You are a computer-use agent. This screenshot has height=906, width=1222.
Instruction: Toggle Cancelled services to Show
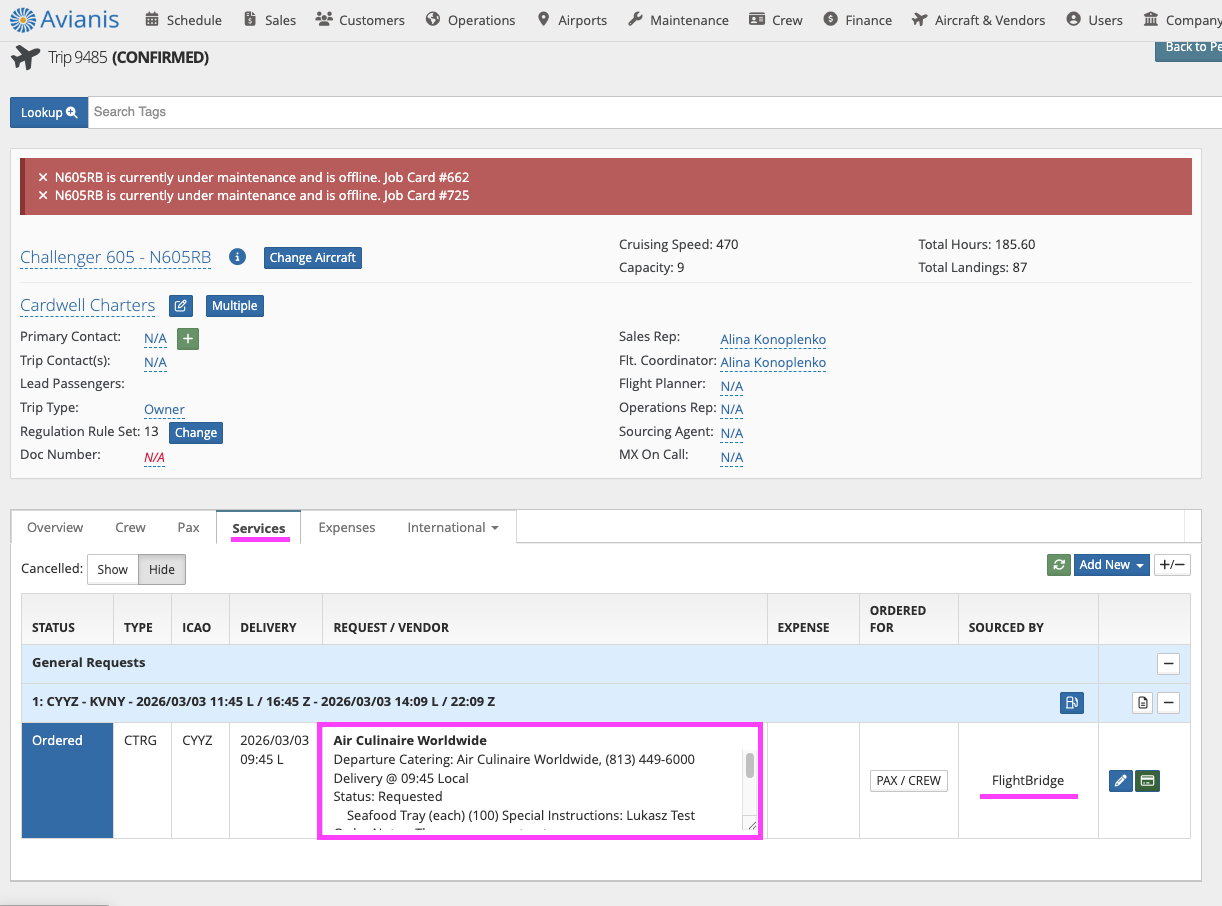[x=112, y=569]
